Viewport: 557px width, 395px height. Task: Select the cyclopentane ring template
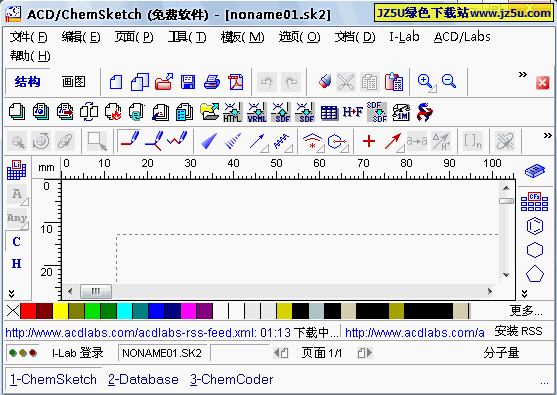tap(535, 274)
